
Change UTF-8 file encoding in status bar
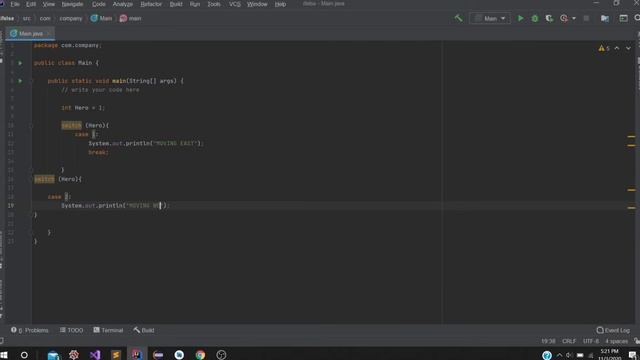tap(591, 341)
